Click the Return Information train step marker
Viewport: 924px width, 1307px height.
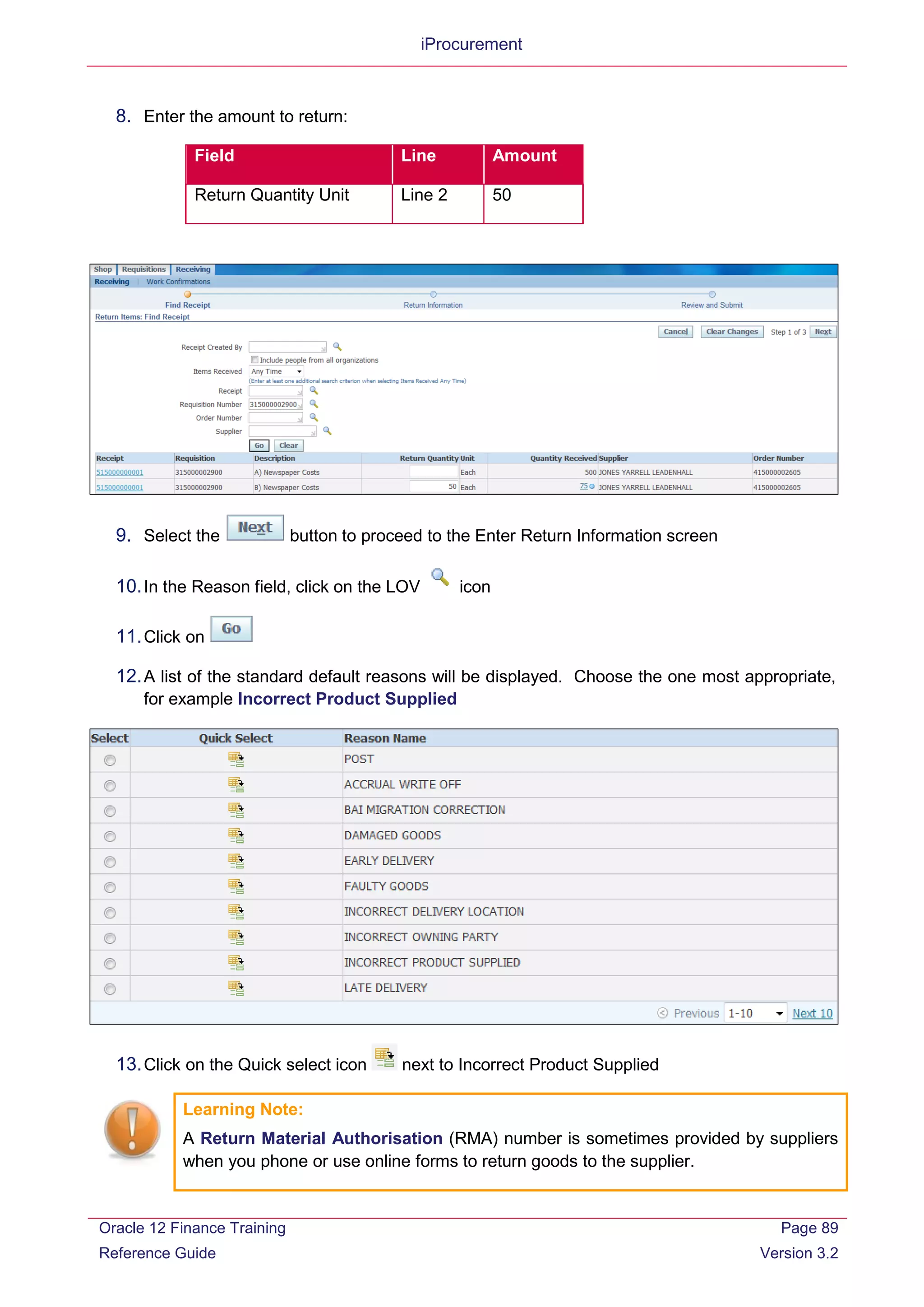tap(434, 294)
